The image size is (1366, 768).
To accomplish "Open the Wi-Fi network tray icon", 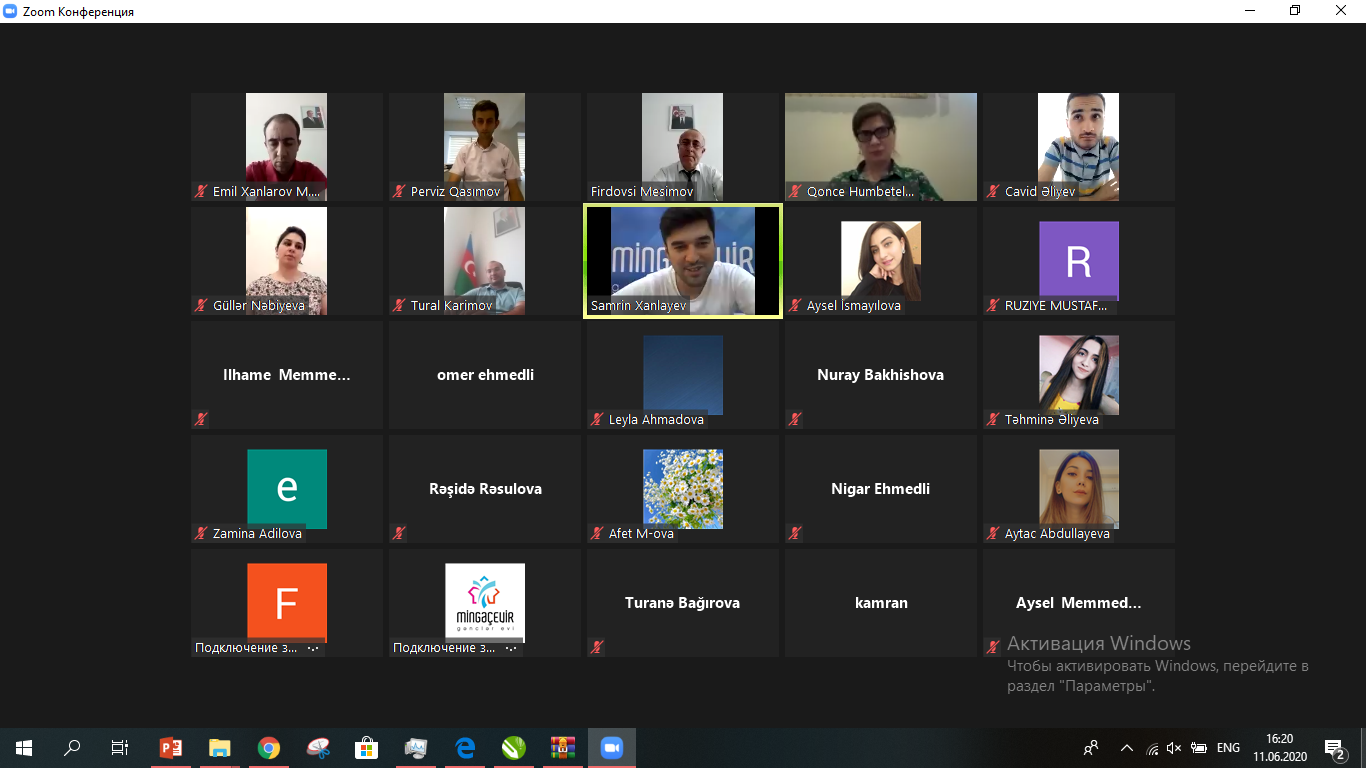I will [x=1152, y=748].
